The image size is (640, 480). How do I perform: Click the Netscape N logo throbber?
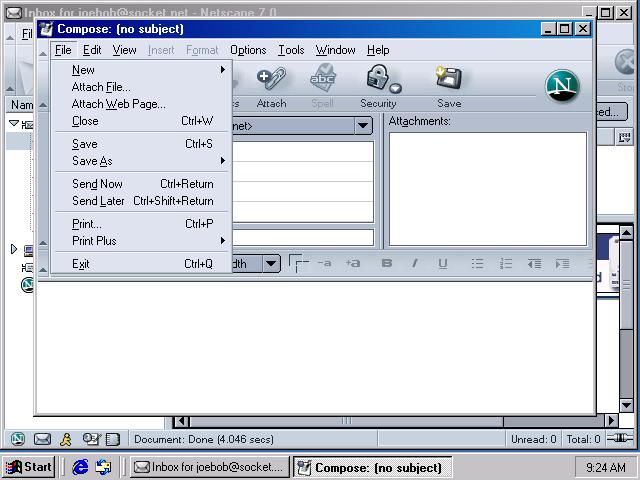pyautogui.click(x=562, y=86)
